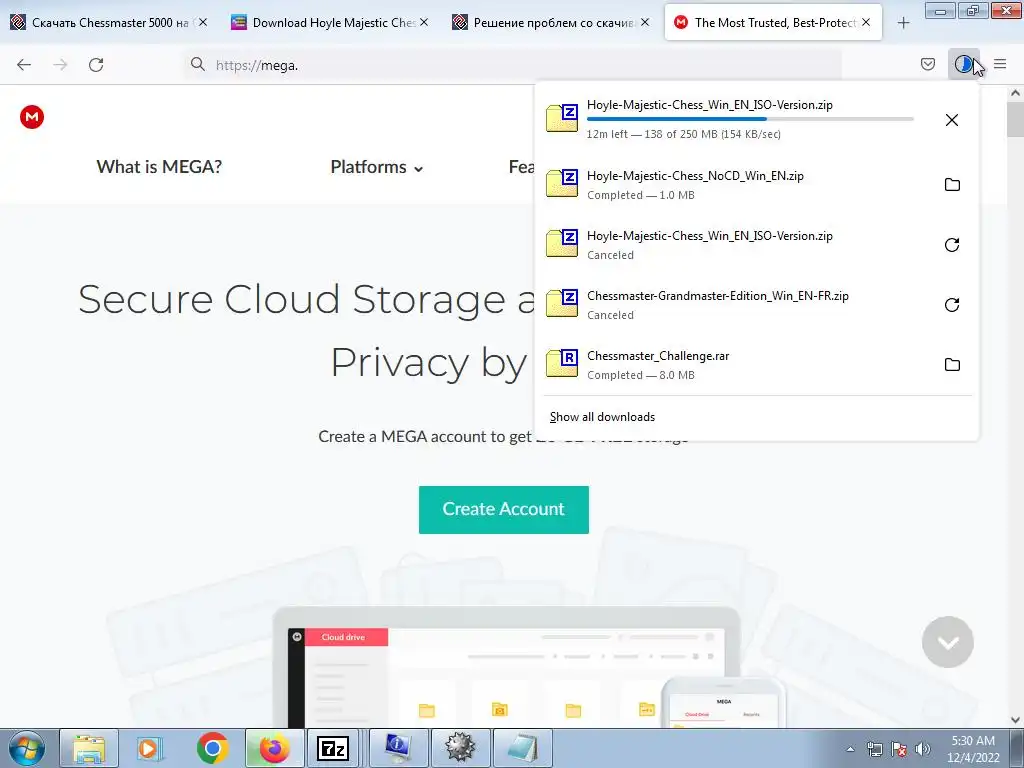Viewport: 1024px width, 768px height.
Task: Expand the Platforms dropdown menu
Action: click(x=377, y=167)
